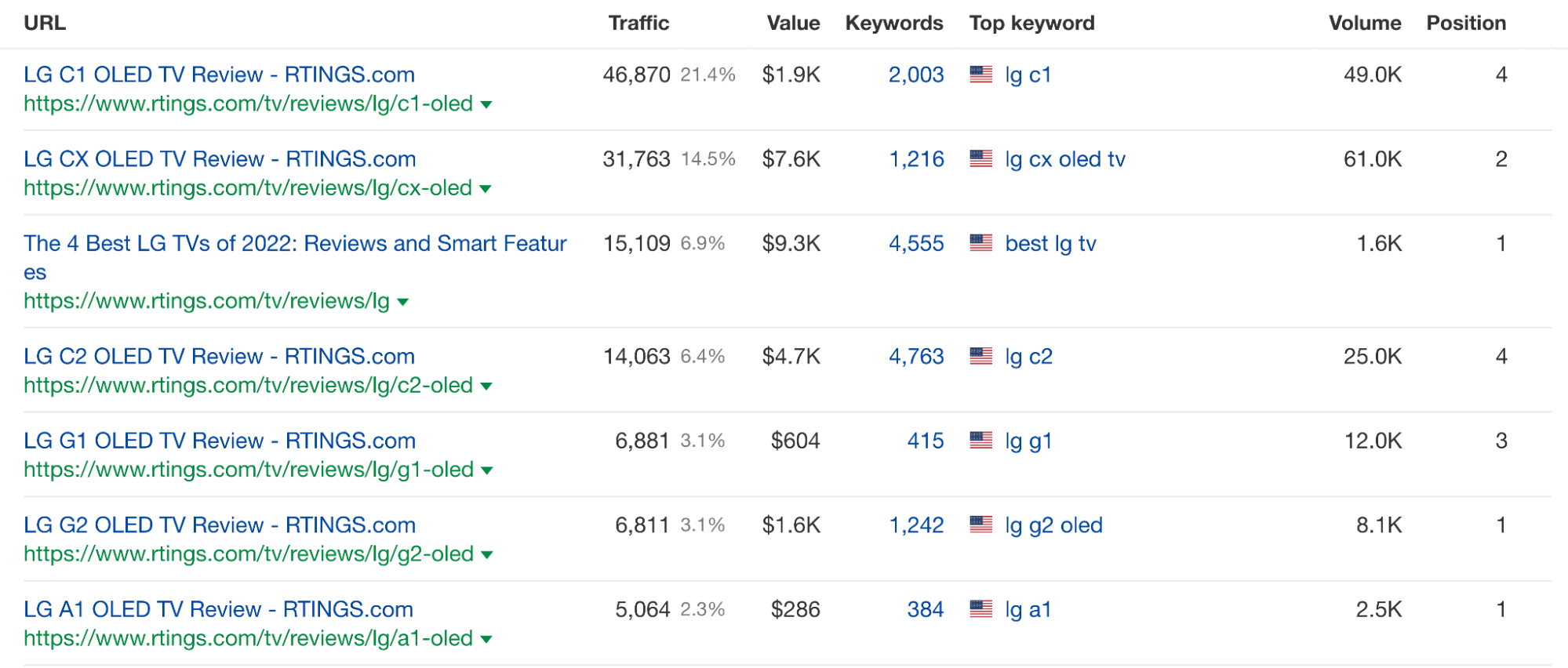
Task: Select the flag icon next to "best lg tv"
Action: point(980,244)
